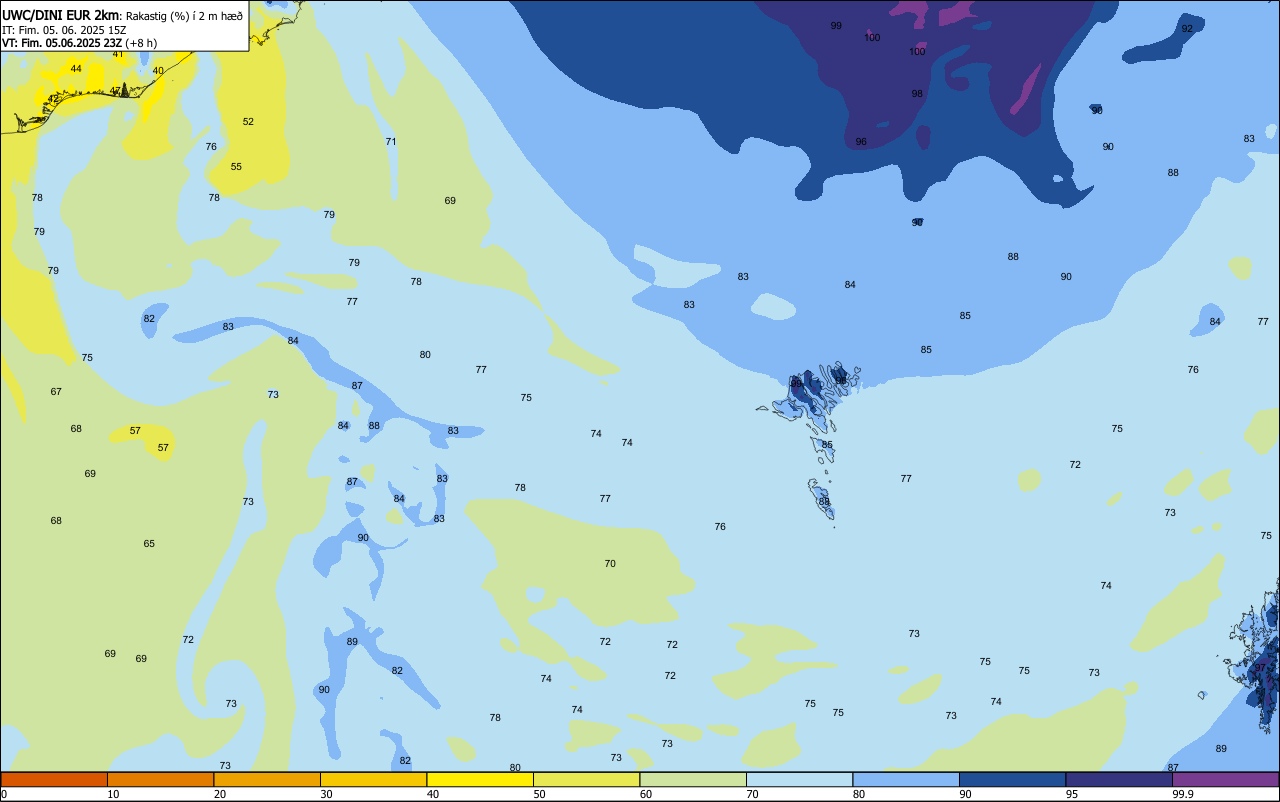Select the map value 96
This screenshot has width=1280, height=802.
(x=861, y=142)
